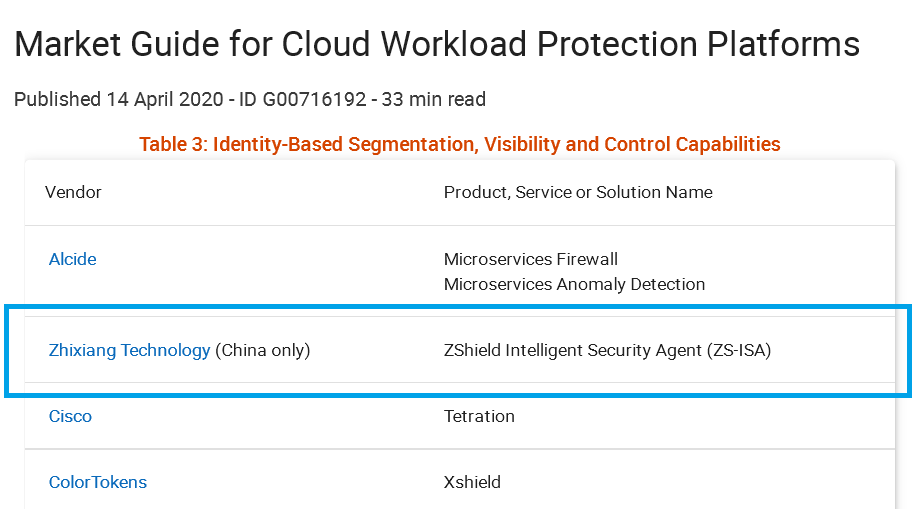Click the Market Guide page title
913x509 pixels.
point(437,44)
